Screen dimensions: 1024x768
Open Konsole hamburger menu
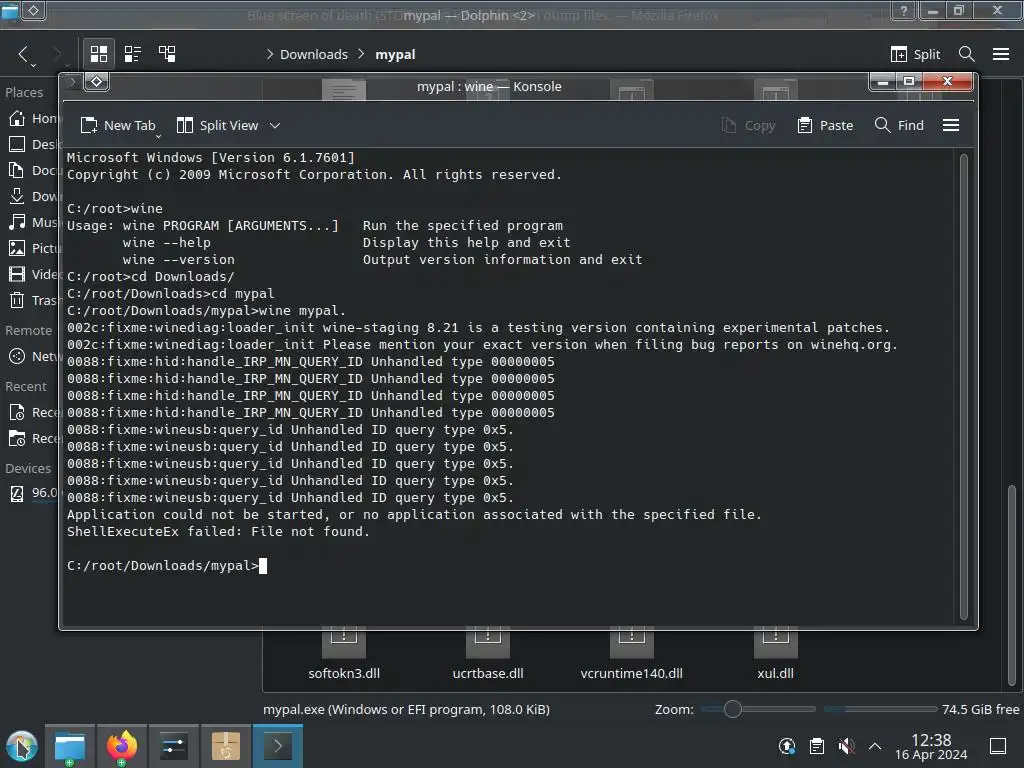coord(951,125)
